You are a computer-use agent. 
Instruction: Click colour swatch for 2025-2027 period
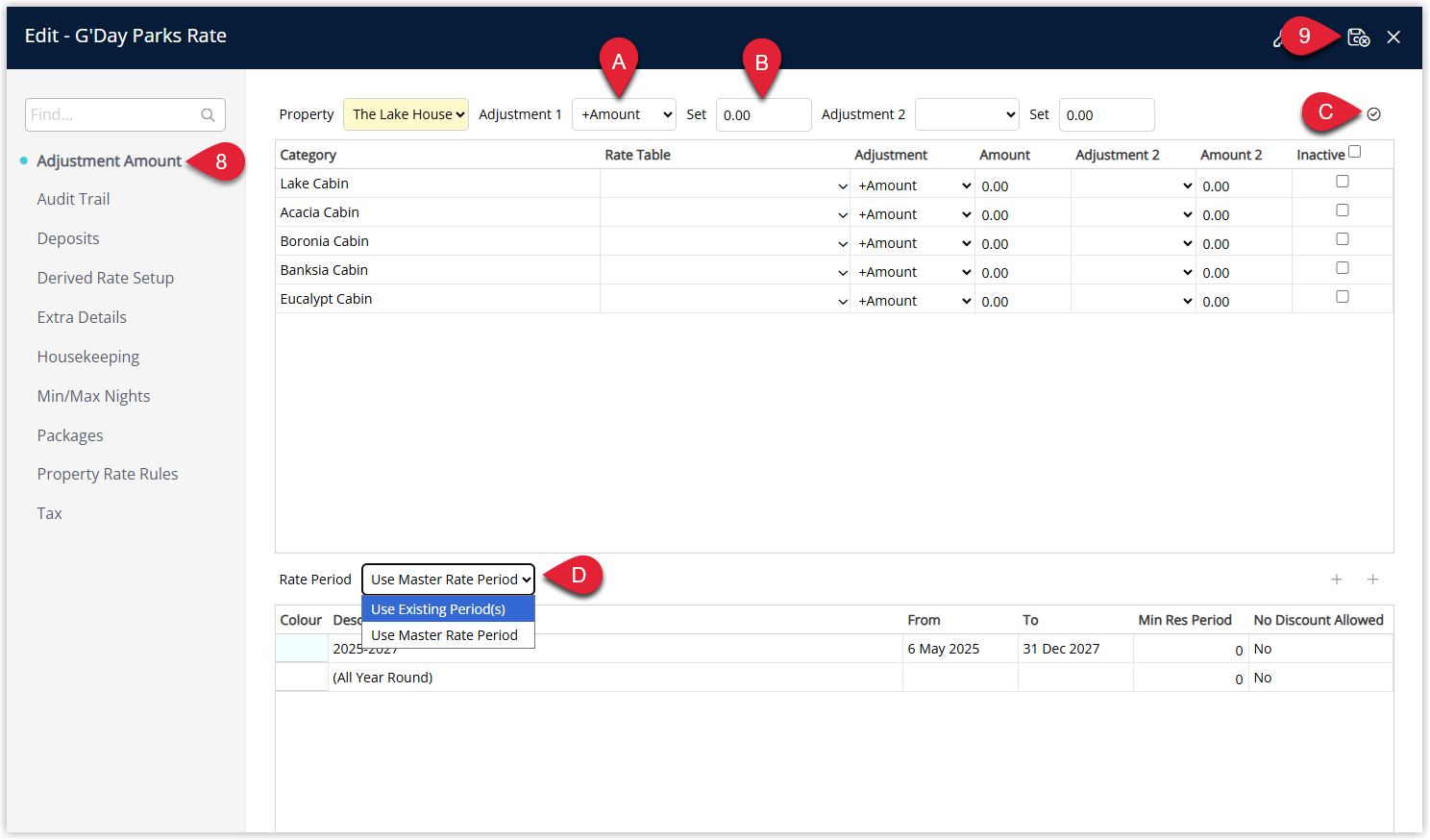[x=302, y=649]
